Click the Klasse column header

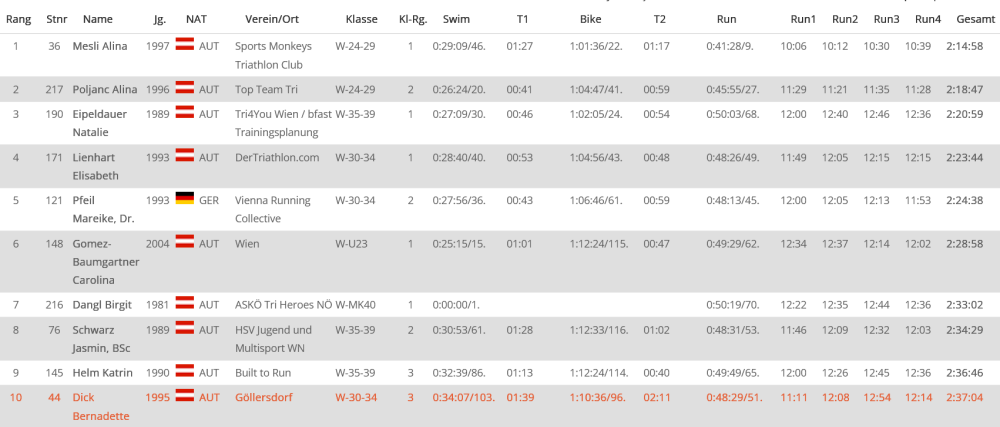point(361,19)
